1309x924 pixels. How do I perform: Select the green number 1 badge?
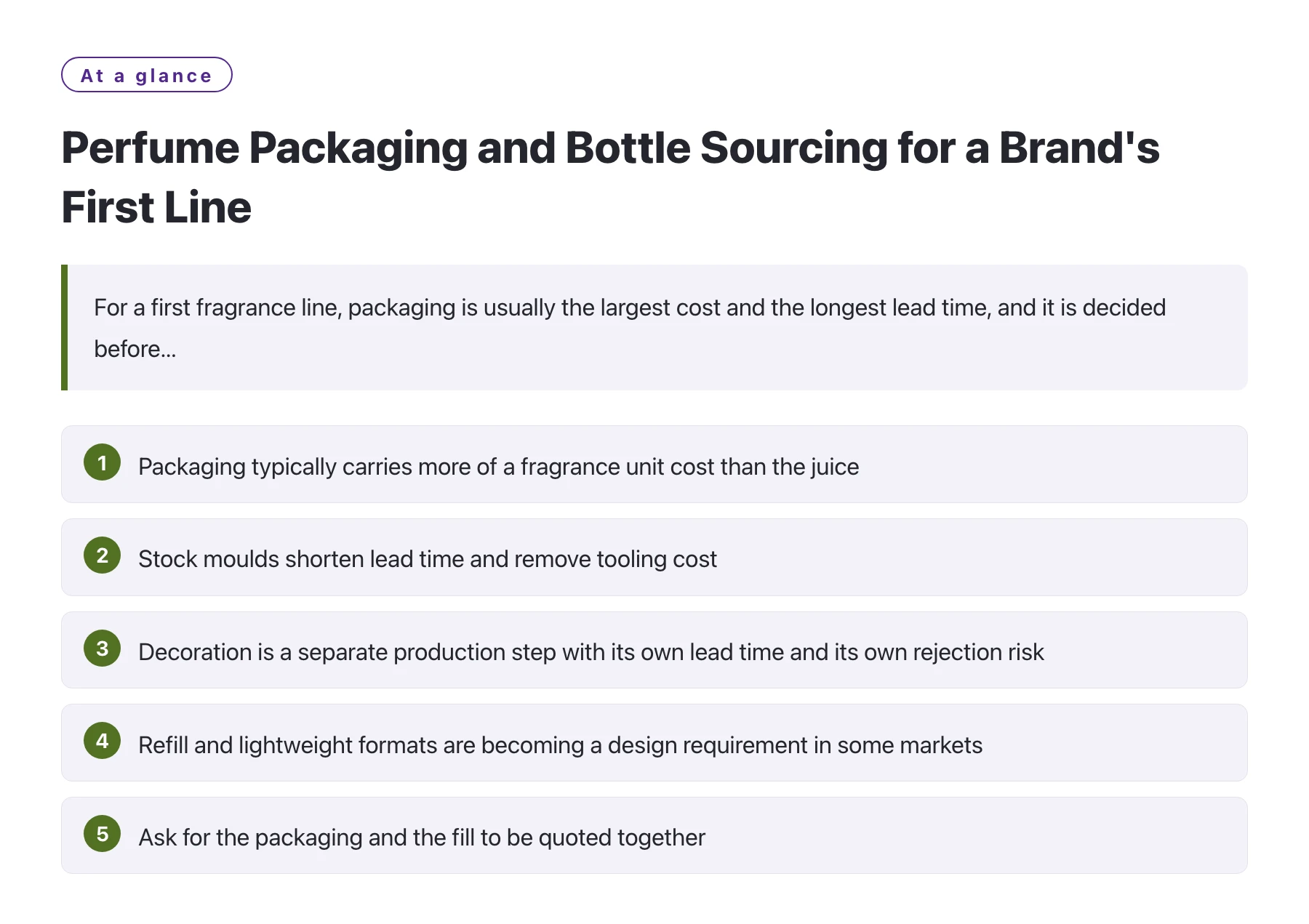[x=102, y=462]
